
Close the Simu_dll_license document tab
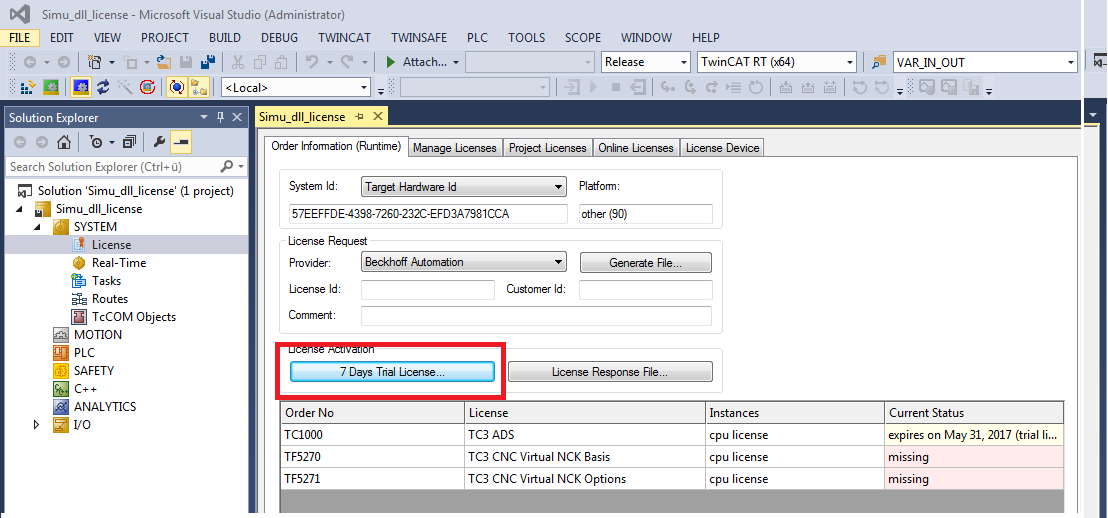tap(377, 117)
